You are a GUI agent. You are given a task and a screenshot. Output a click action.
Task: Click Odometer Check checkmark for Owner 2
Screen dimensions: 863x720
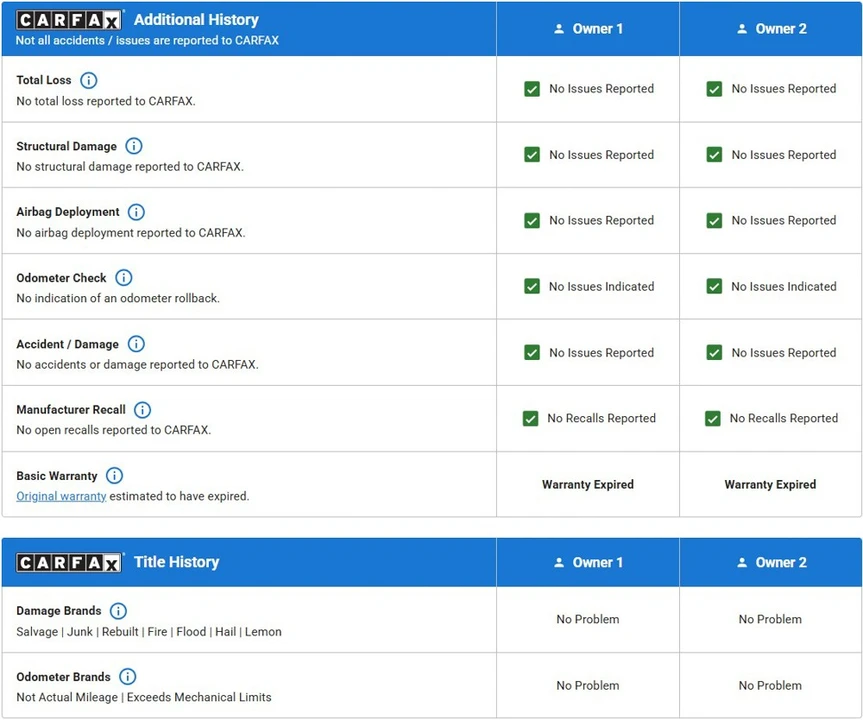point(714,286)
